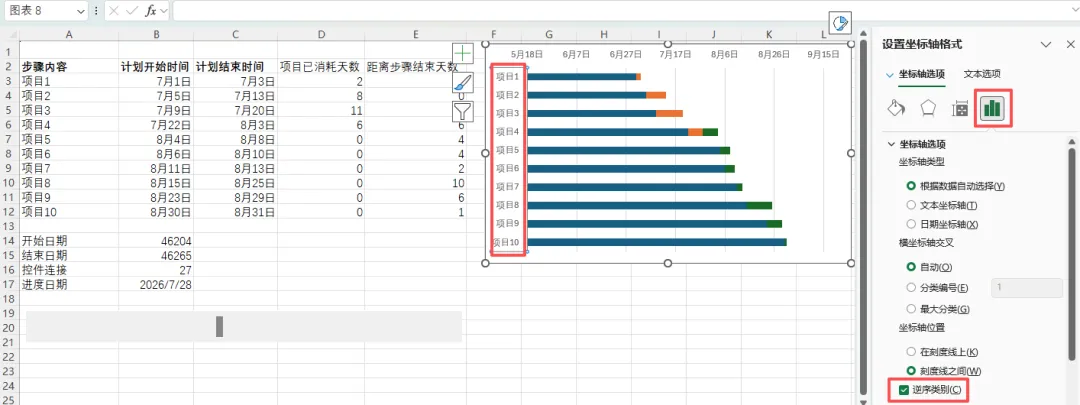The width and height of the screenshot is (1080, 405).
Task: Click the orange bar segment for 项目3
Action: click(669, 113)
